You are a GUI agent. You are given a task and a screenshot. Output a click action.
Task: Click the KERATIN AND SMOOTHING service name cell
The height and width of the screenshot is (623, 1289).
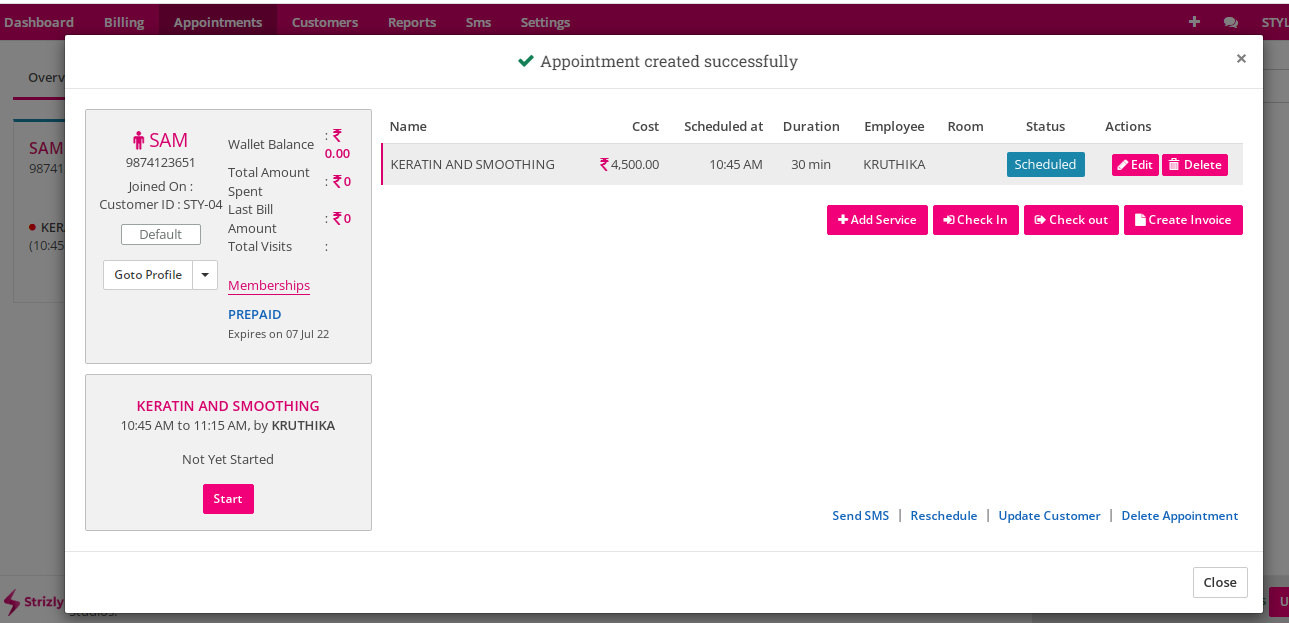[x=472, y=164]
